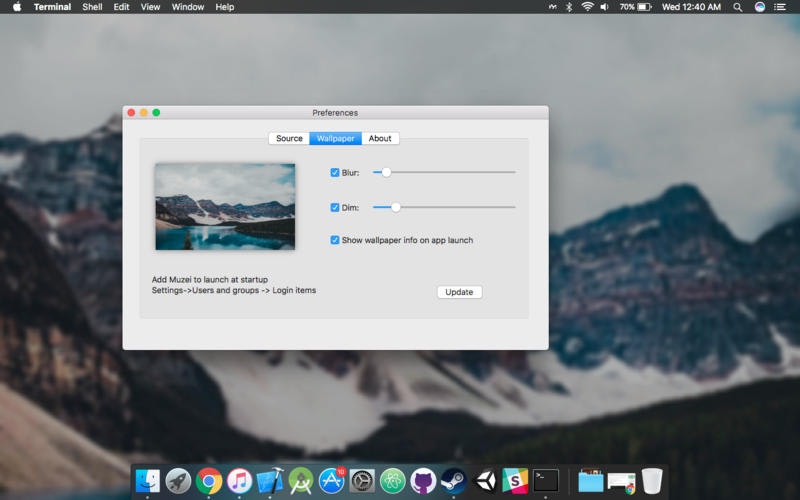Open the About tab
Screen dimensions: 800x500
coord(380,138)
